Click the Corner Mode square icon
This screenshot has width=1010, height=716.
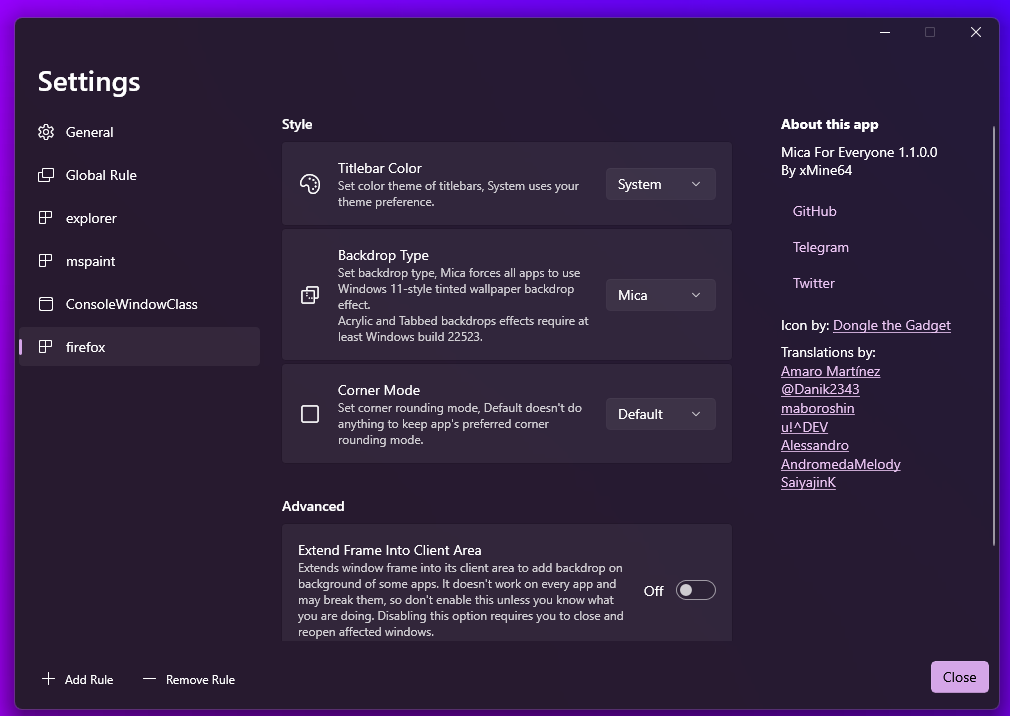(309, 413)
